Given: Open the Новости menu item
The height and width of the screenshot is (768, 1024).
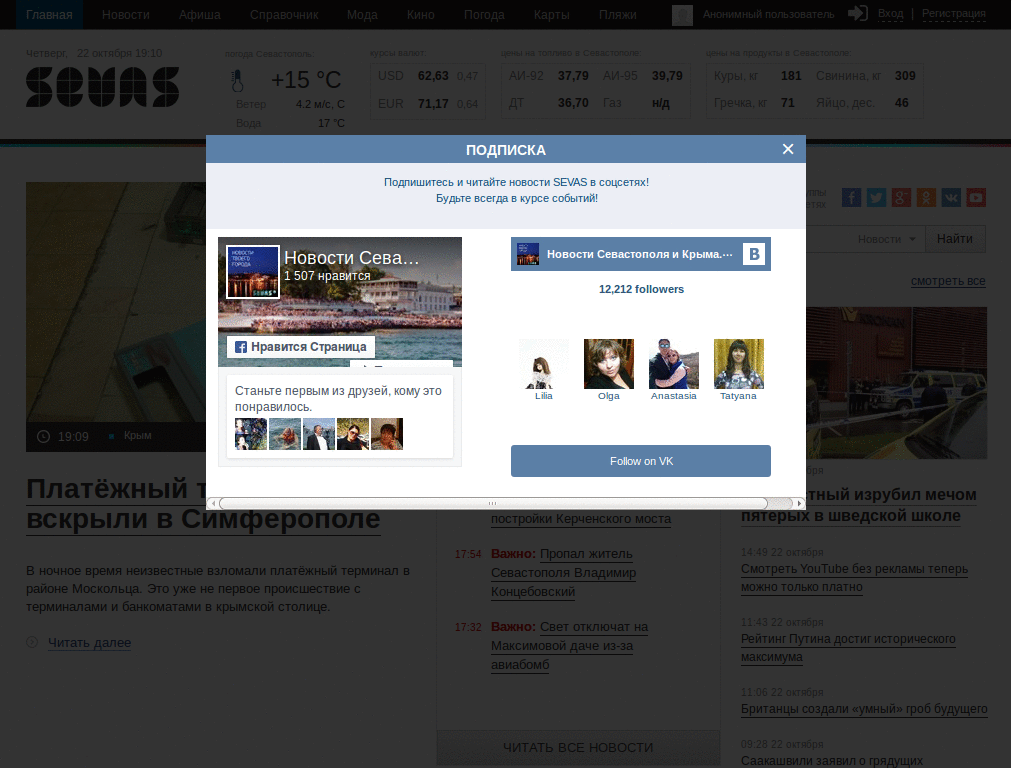Looking at the screenshot, I should [x=125, y=14].
